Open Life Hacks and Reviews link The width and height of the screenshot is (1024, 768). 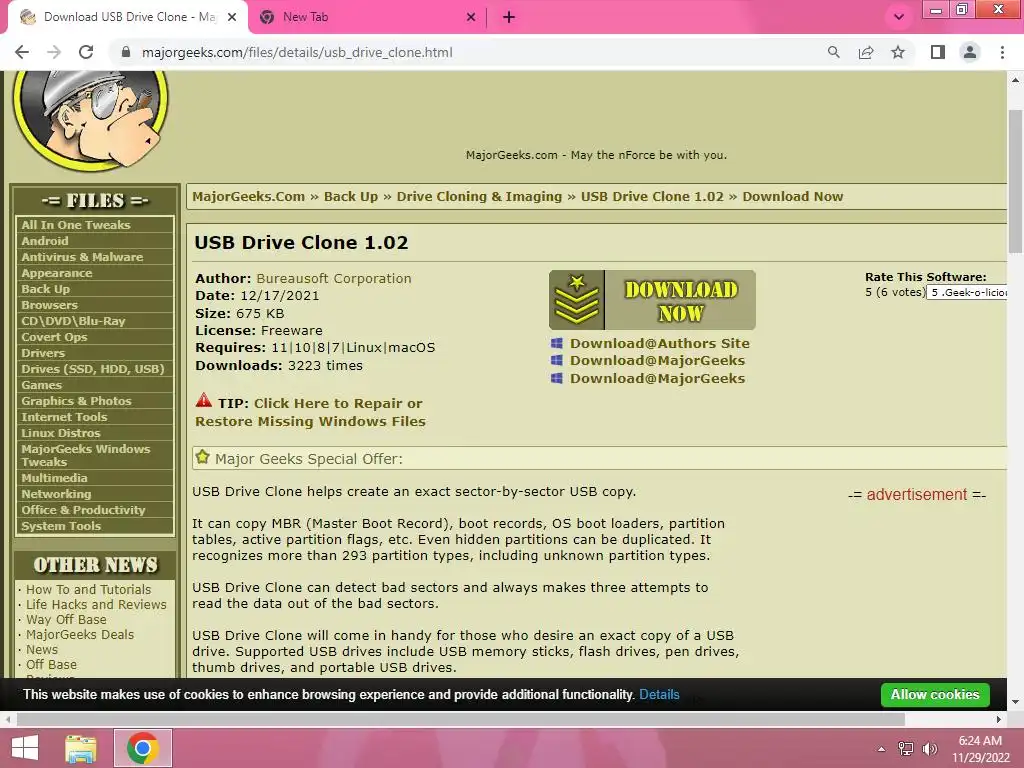pos(96,605)
